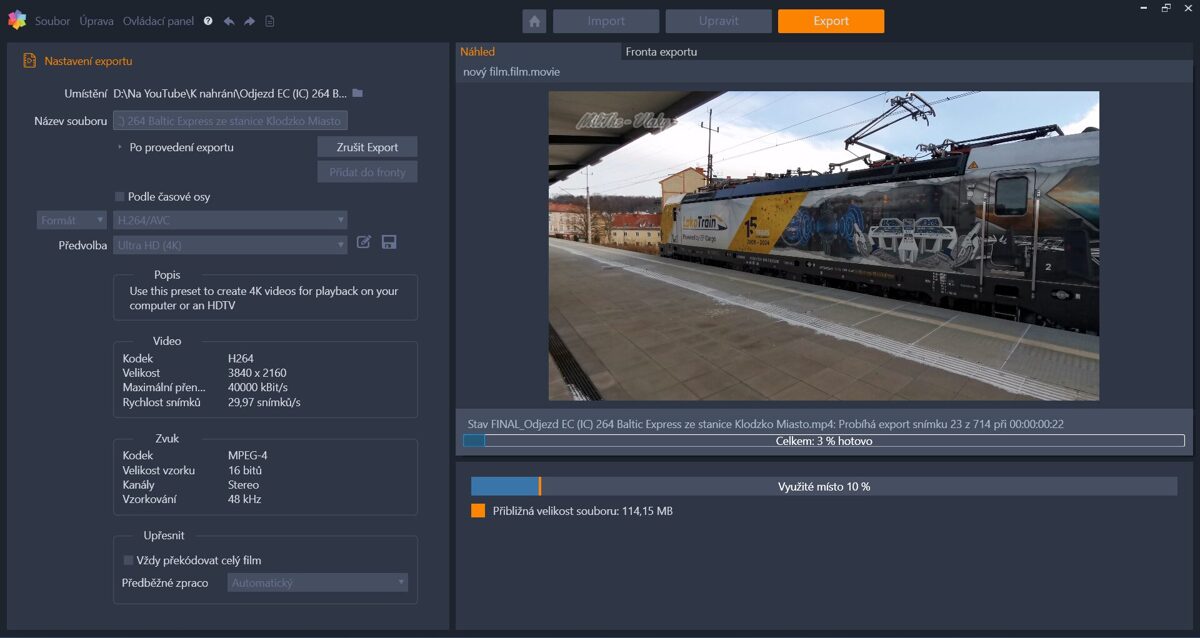The image size is (1200, 638).
Task: Restore the application window size
Action: 1166,8
